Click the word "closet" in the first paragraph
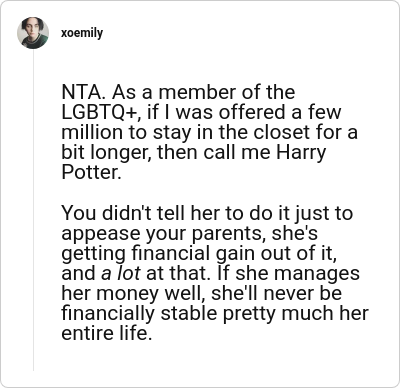The width and height of the screenshot is (400, 388). [x=277, y=132]
